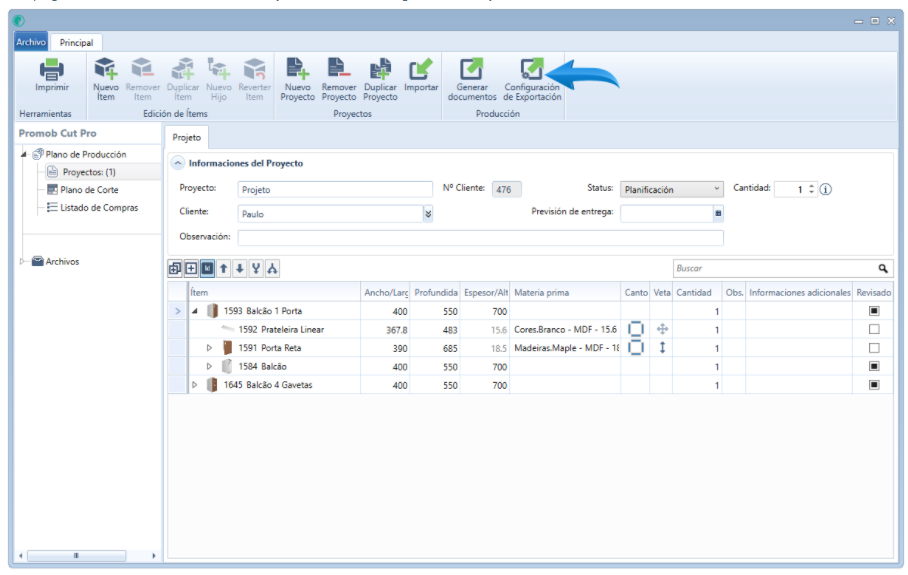Open Listado de Compras in the tree
The image size is (908, 575).
click(99, 207)
